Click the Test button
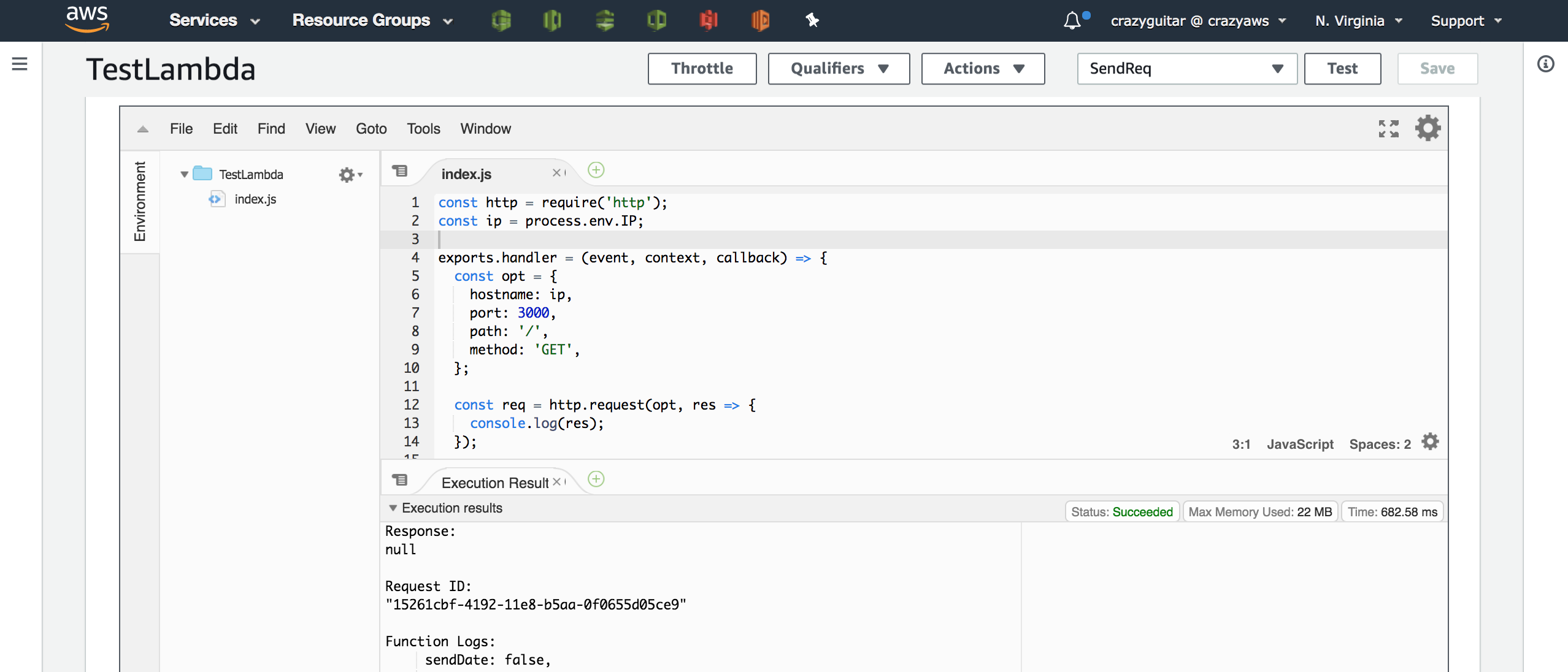The image size is (1568, 672). pyautogui.click(x=1342, y=69)
